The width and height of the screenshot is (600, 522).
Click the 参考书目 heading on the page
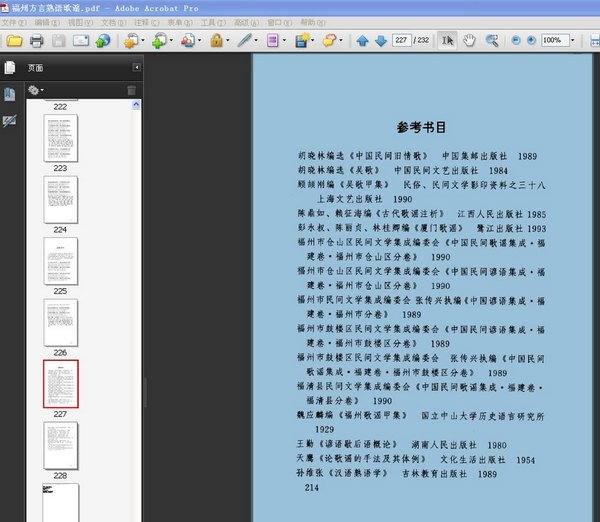click(421, 127)
